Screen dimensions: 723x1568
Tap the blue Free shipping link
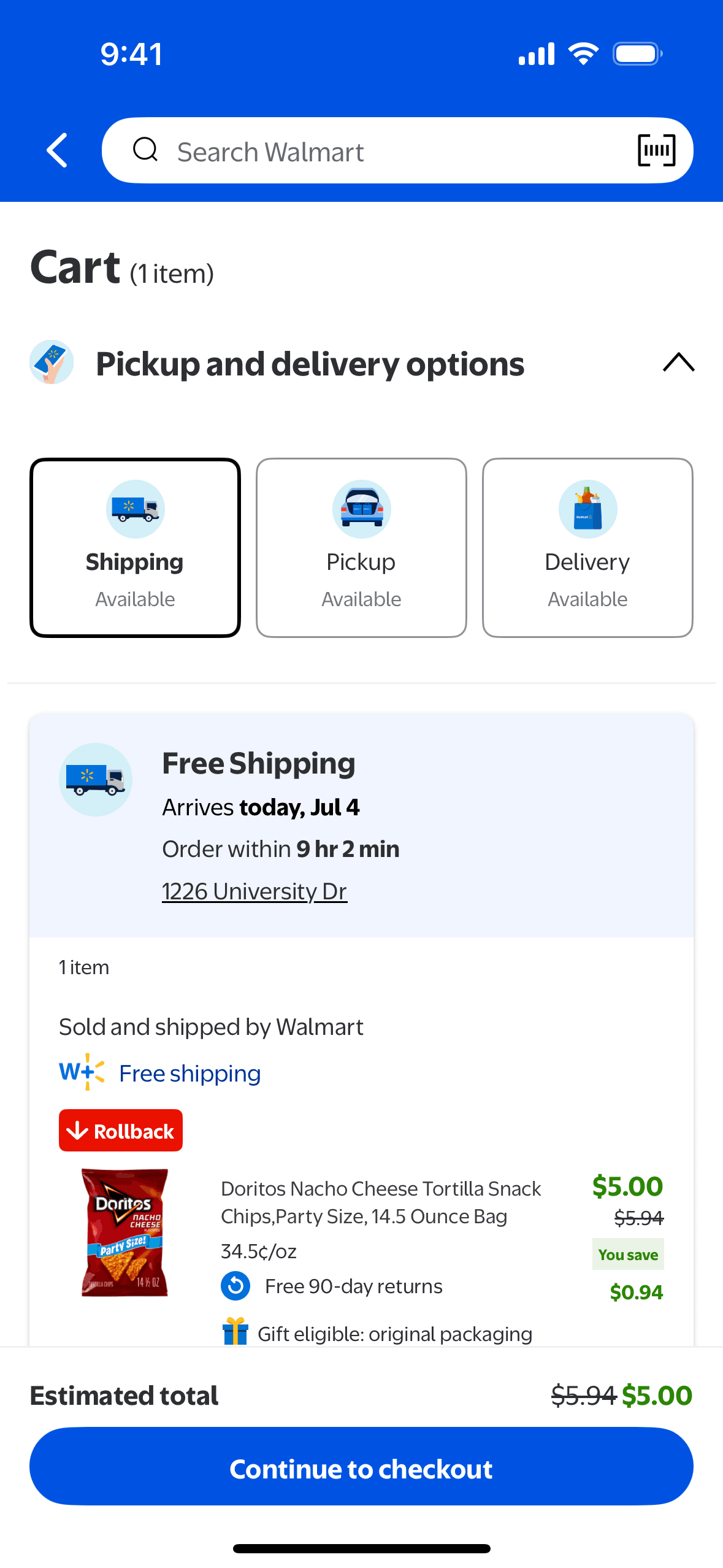[190, 1074]
